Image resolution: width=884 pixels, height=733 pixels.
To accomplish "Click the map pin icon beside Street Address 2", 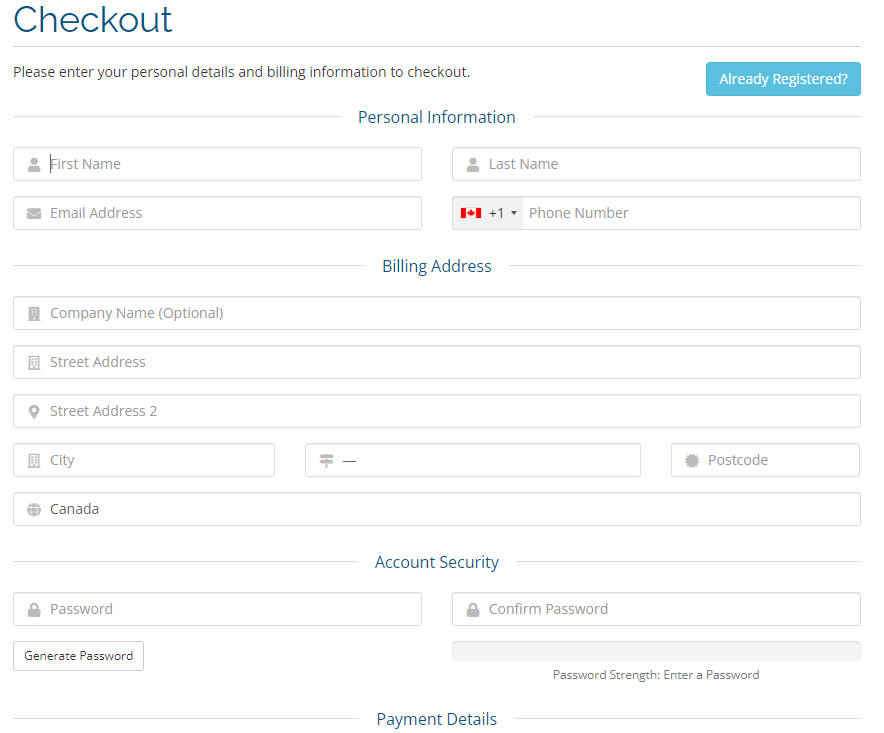I will (x=34, y=412).
